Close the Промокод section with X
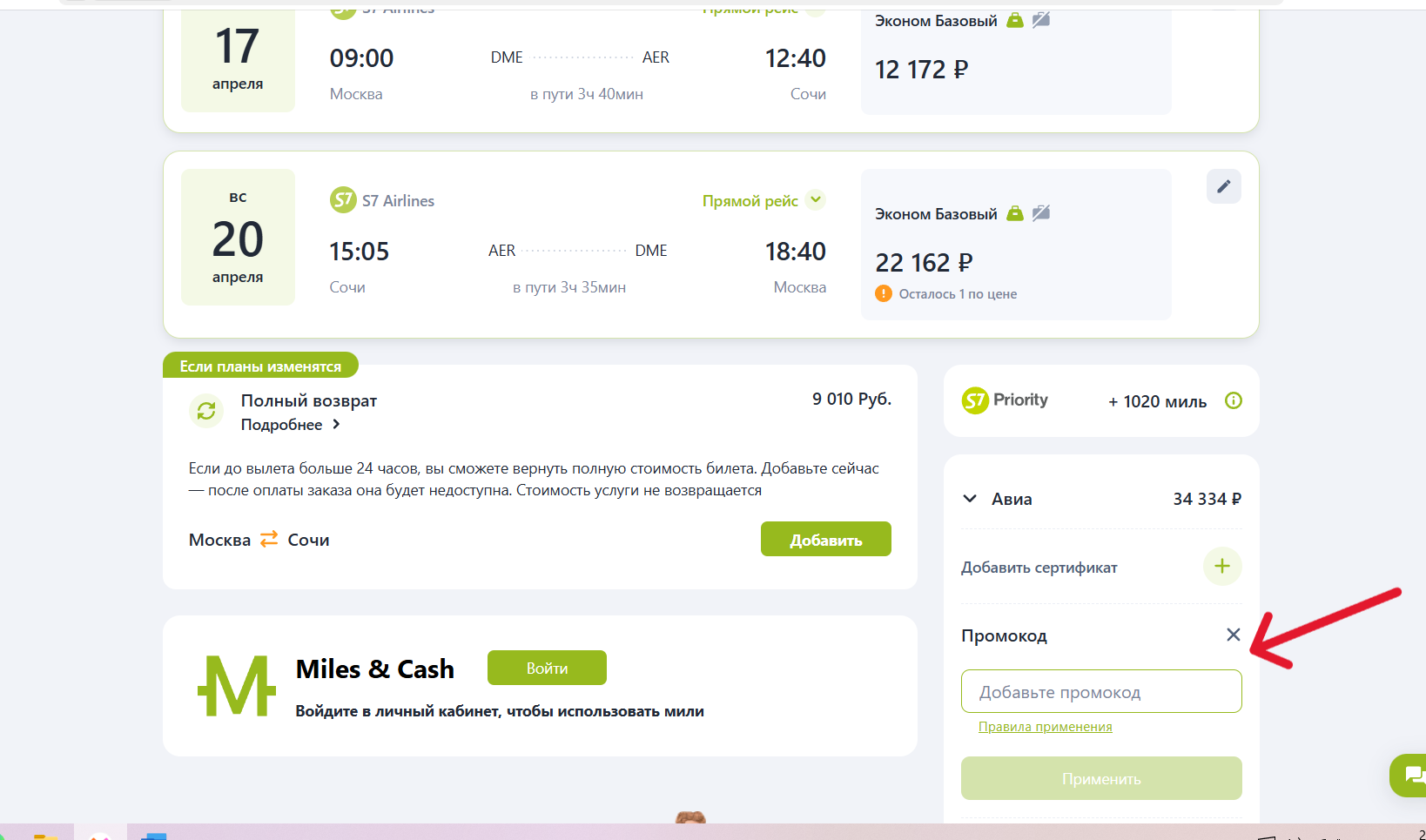 coord(1233,635)
